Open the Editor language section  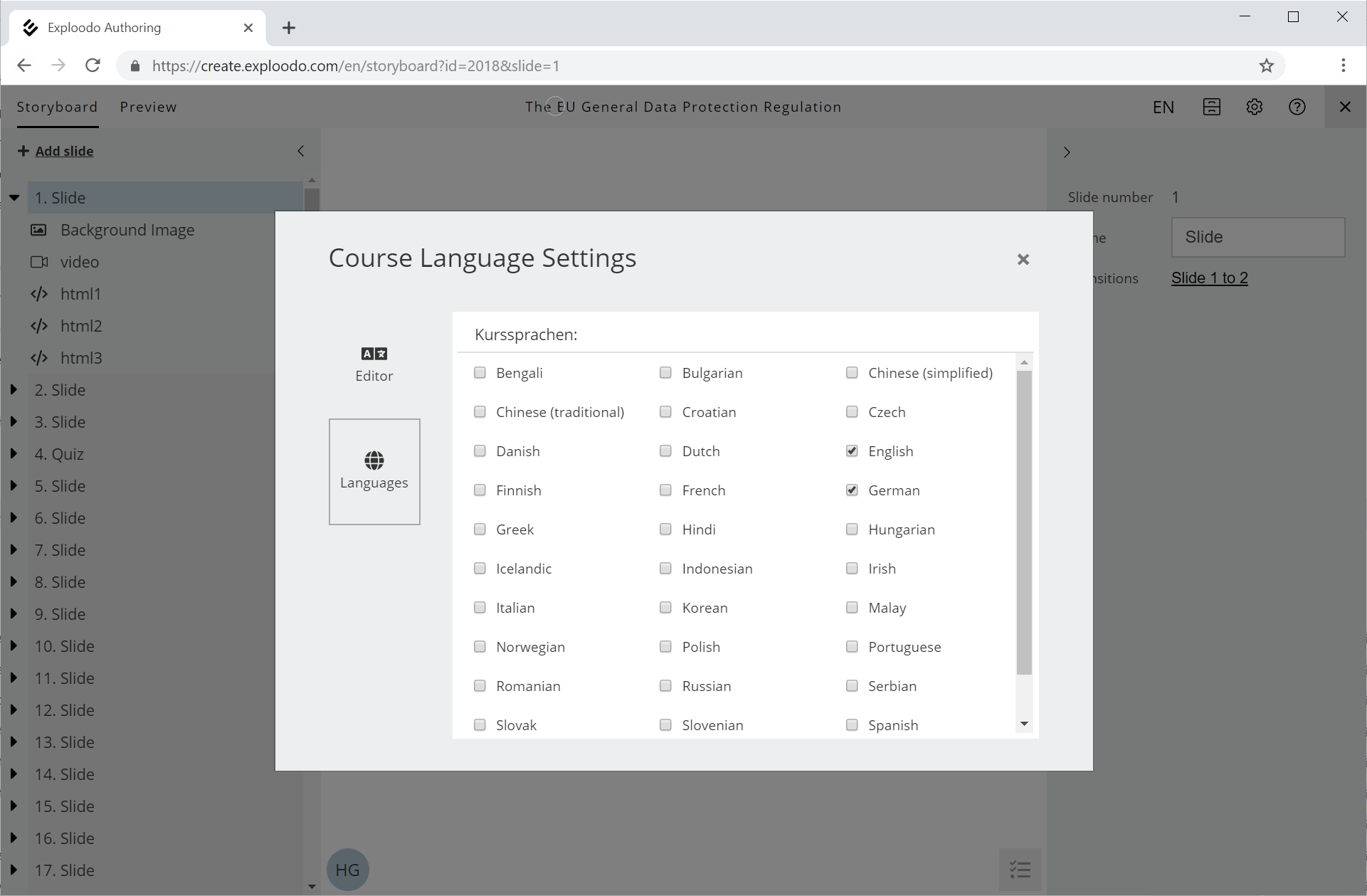(x=374, y=364)
